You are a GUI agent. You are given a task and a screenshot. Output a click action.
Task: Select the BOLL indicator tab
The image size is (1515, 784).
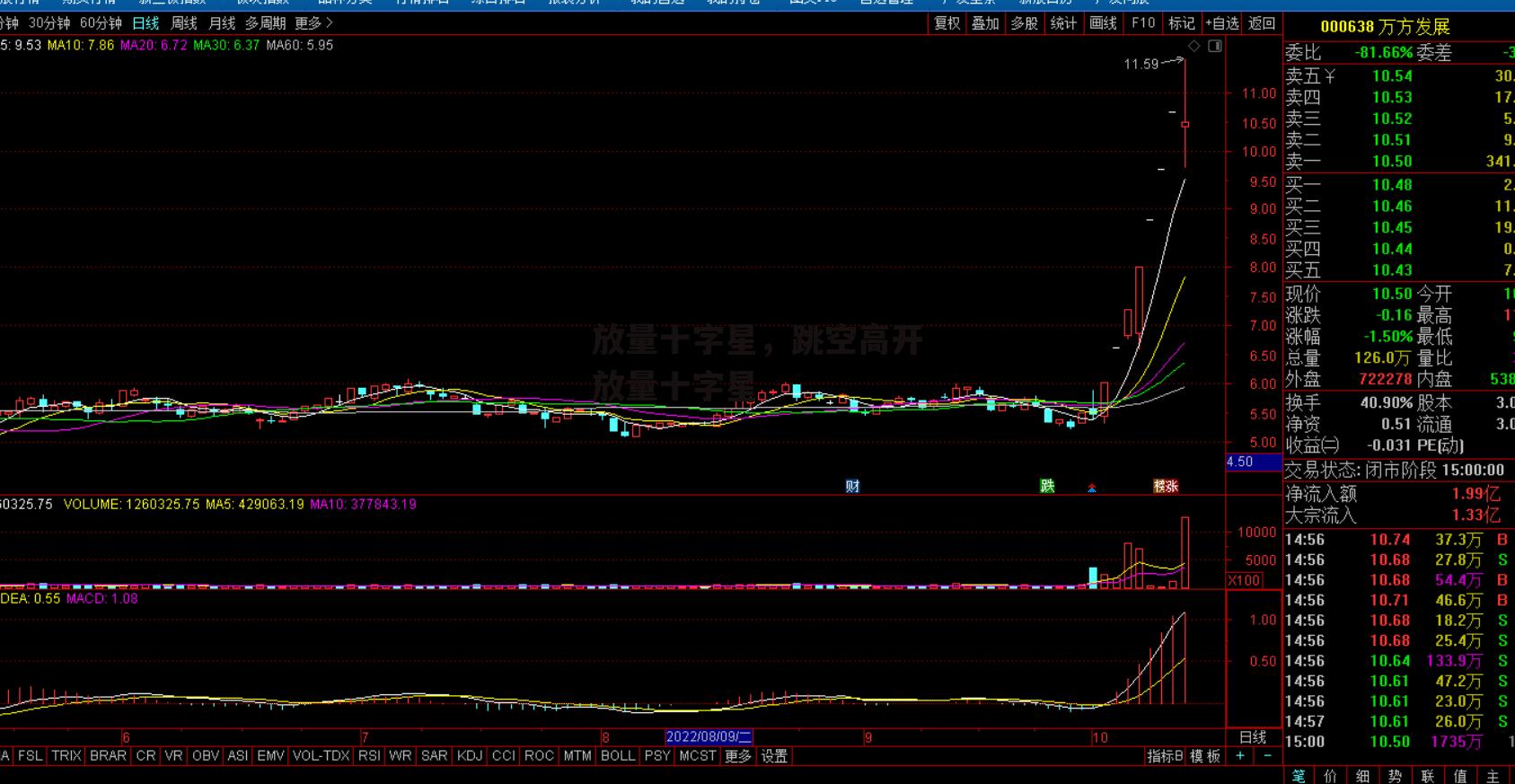618,756
